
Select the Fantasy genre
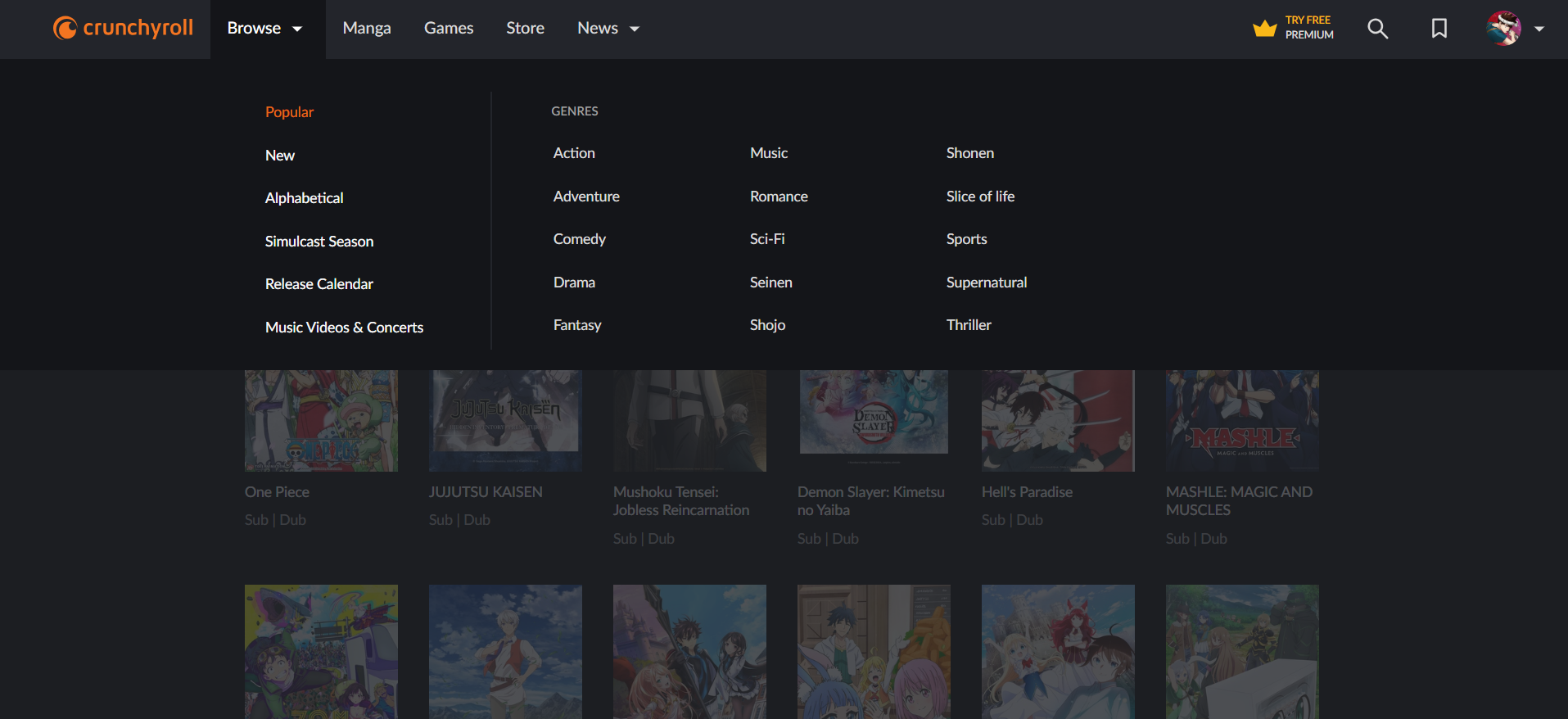(577, 325)
